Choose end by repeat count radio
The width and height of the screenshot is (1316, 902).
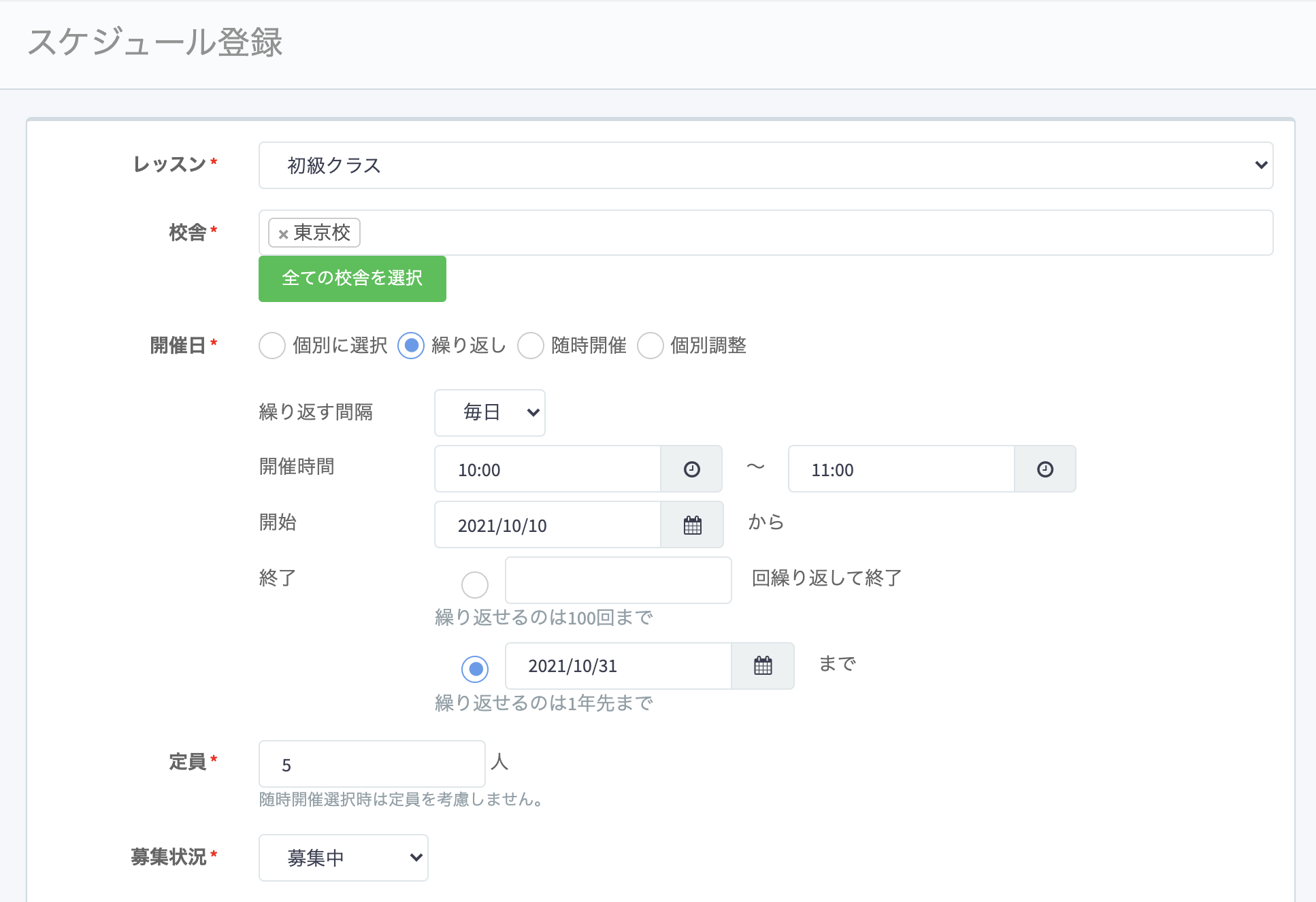click(475, 584)
